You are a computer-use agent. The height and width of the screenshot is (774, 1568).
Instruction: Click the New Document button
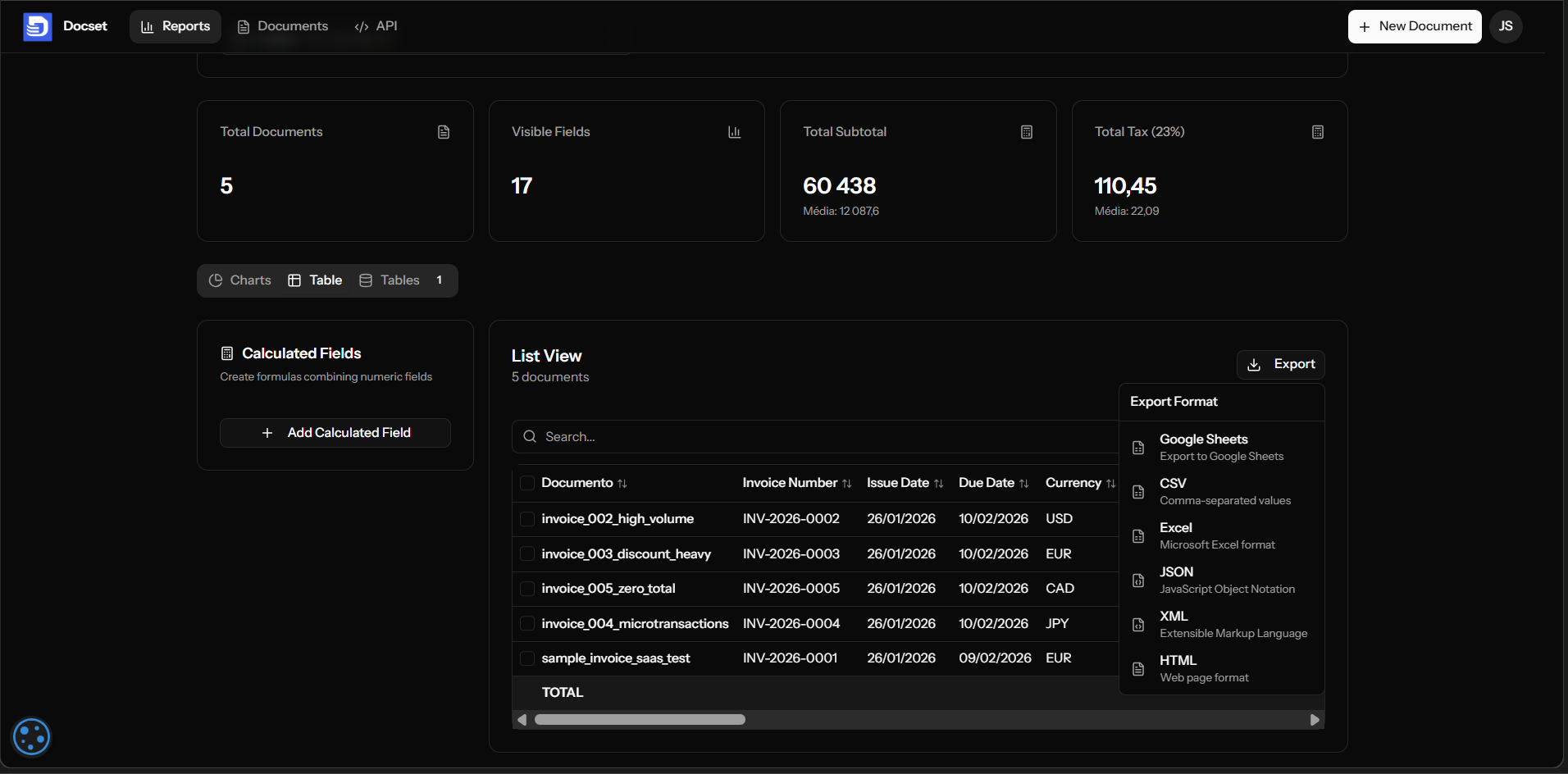[x=1414, y=26]
